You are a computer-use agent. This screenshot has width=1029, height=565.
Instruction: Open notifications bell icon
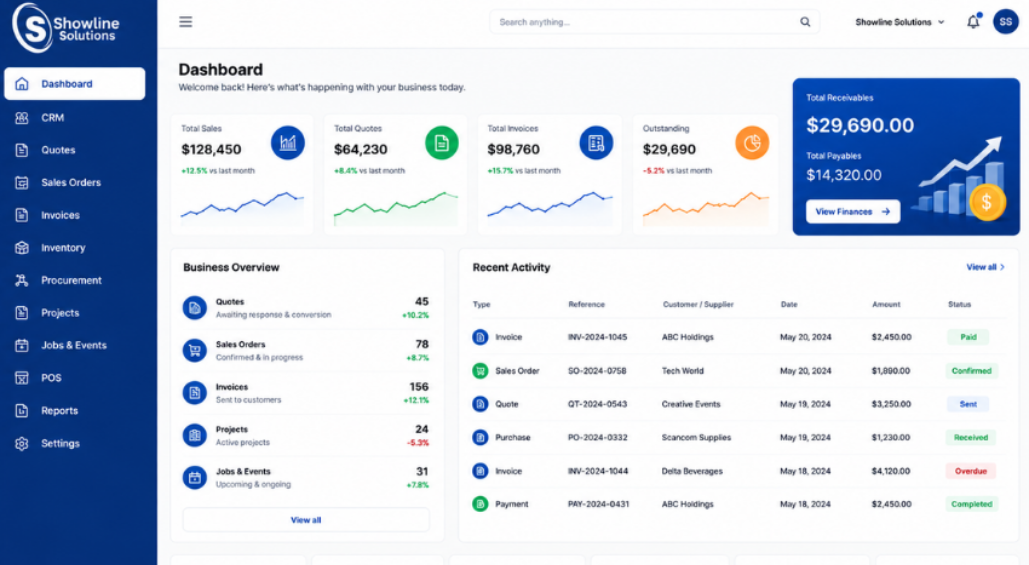tap(973, 22)
